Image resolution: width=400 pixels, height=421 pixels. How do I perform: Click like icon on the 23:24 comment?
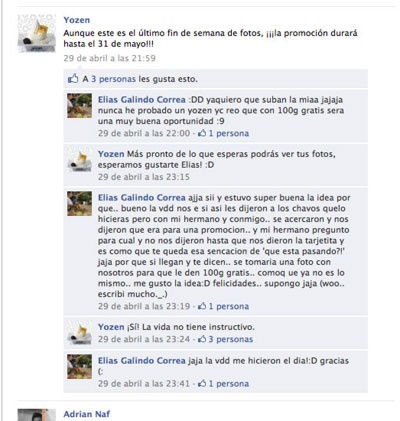pos(202,339)
